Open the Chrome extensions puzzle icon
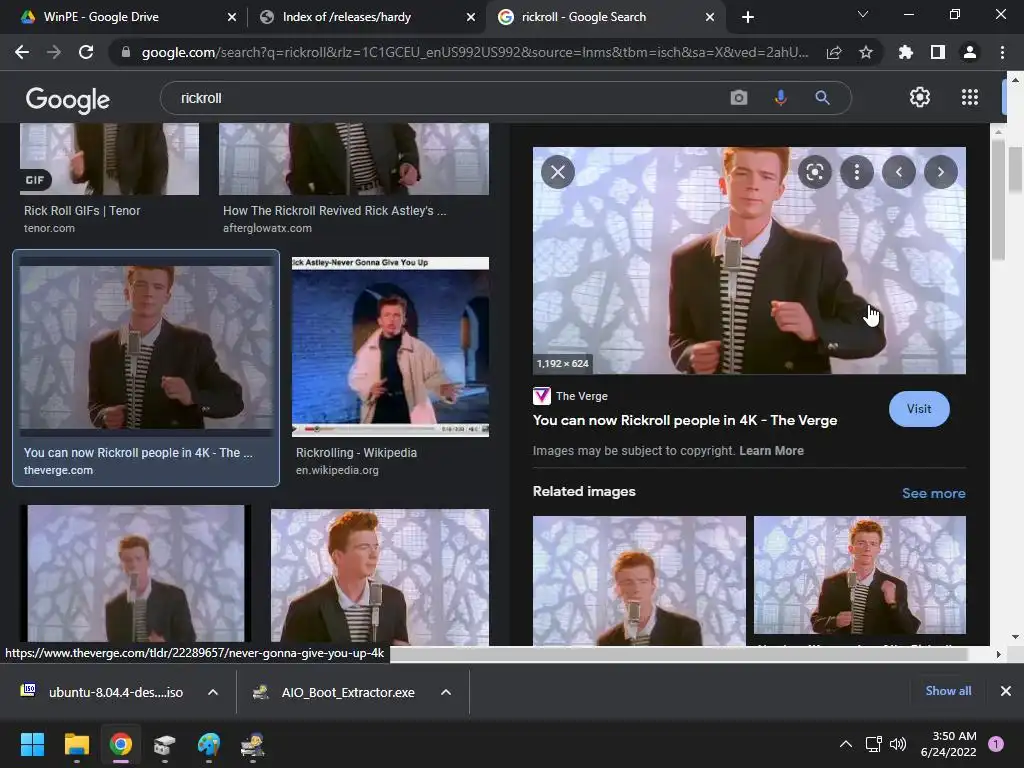 tap(905, 52)
